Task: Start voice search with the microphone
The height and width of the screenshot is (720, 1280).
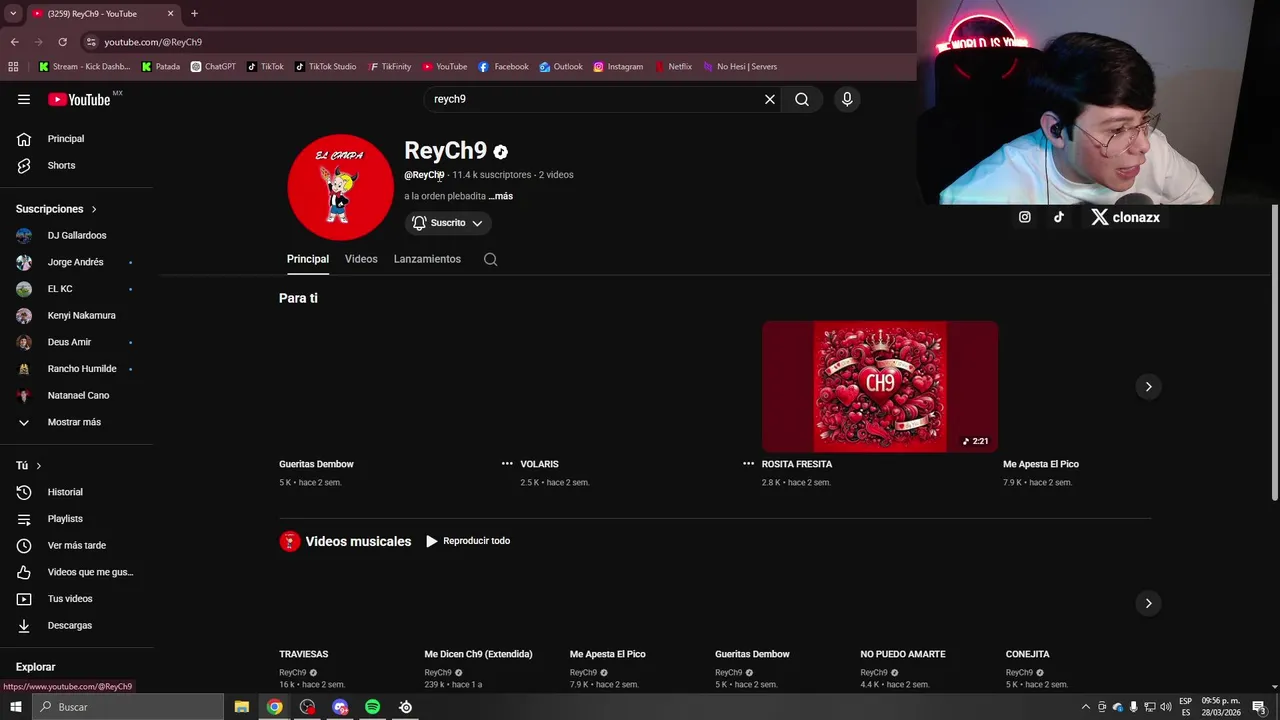Action: 847,99
